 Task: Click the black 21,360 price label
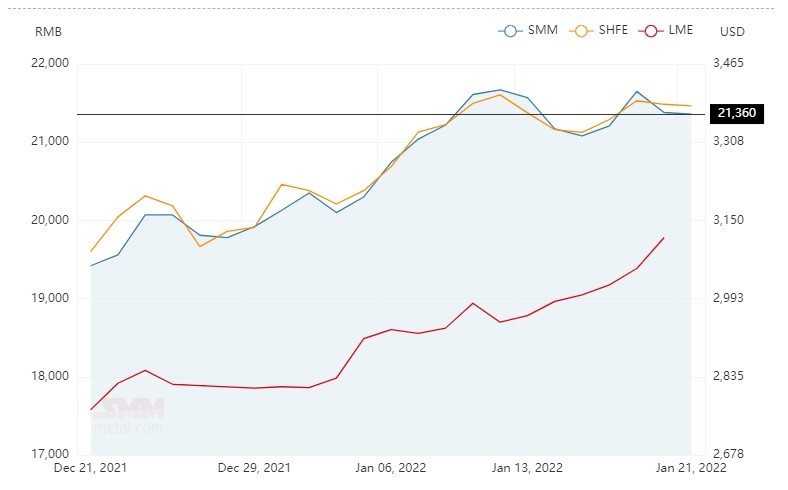coord(737,114)
